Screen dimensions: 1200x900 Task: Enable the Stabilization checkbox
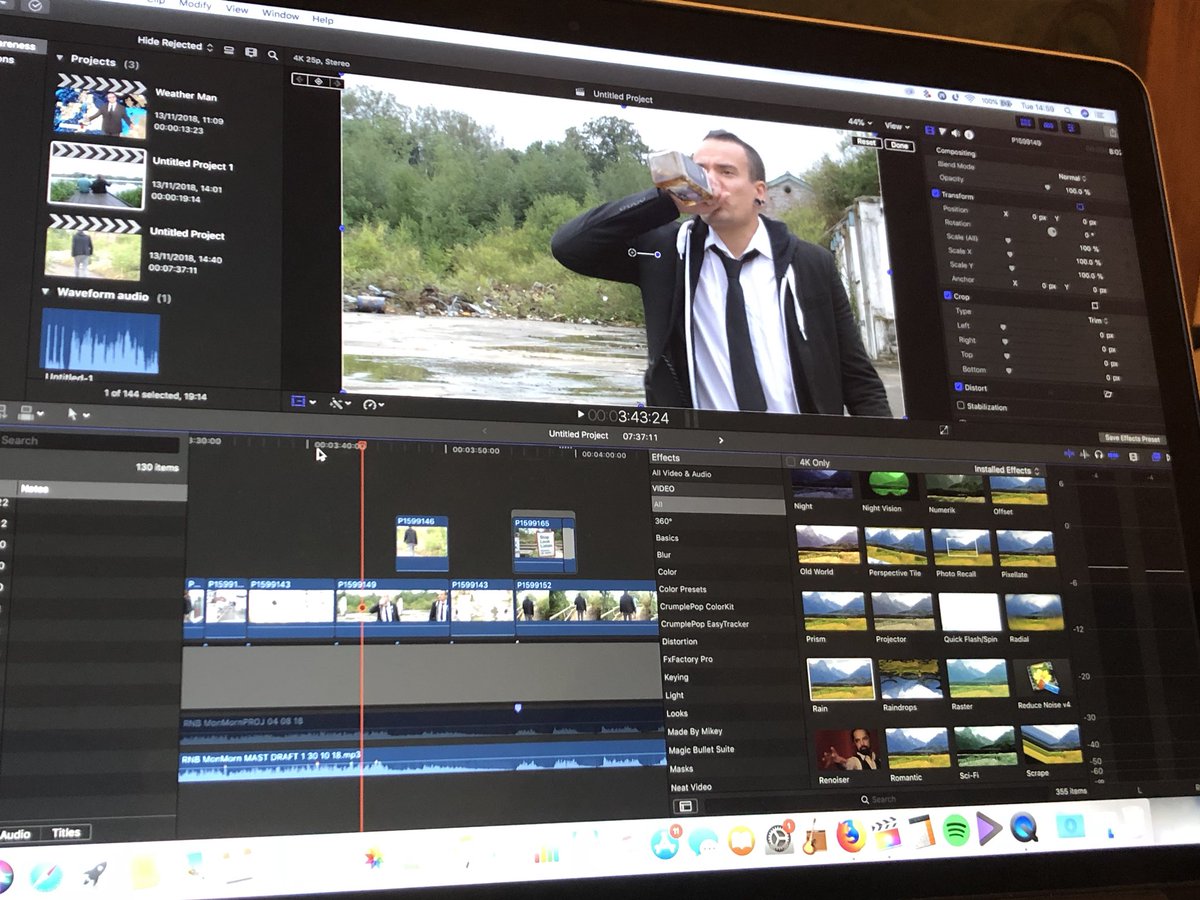coord(961,406)
